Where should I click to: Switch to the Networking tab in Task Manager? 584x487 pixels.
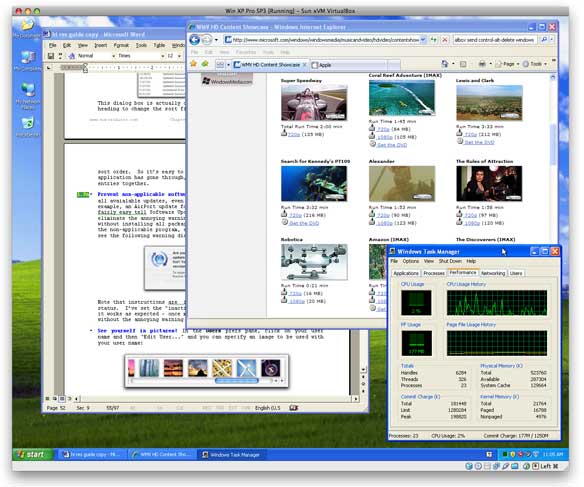493,273
